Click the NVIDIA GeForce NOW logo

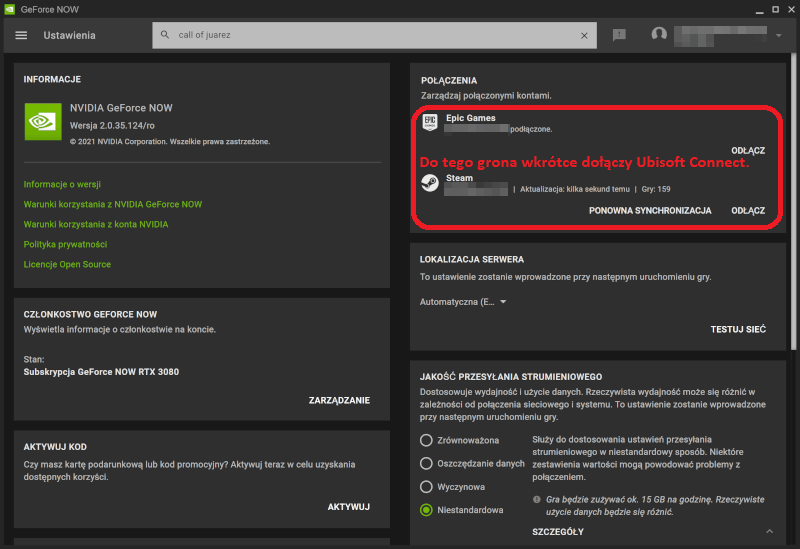43,121
